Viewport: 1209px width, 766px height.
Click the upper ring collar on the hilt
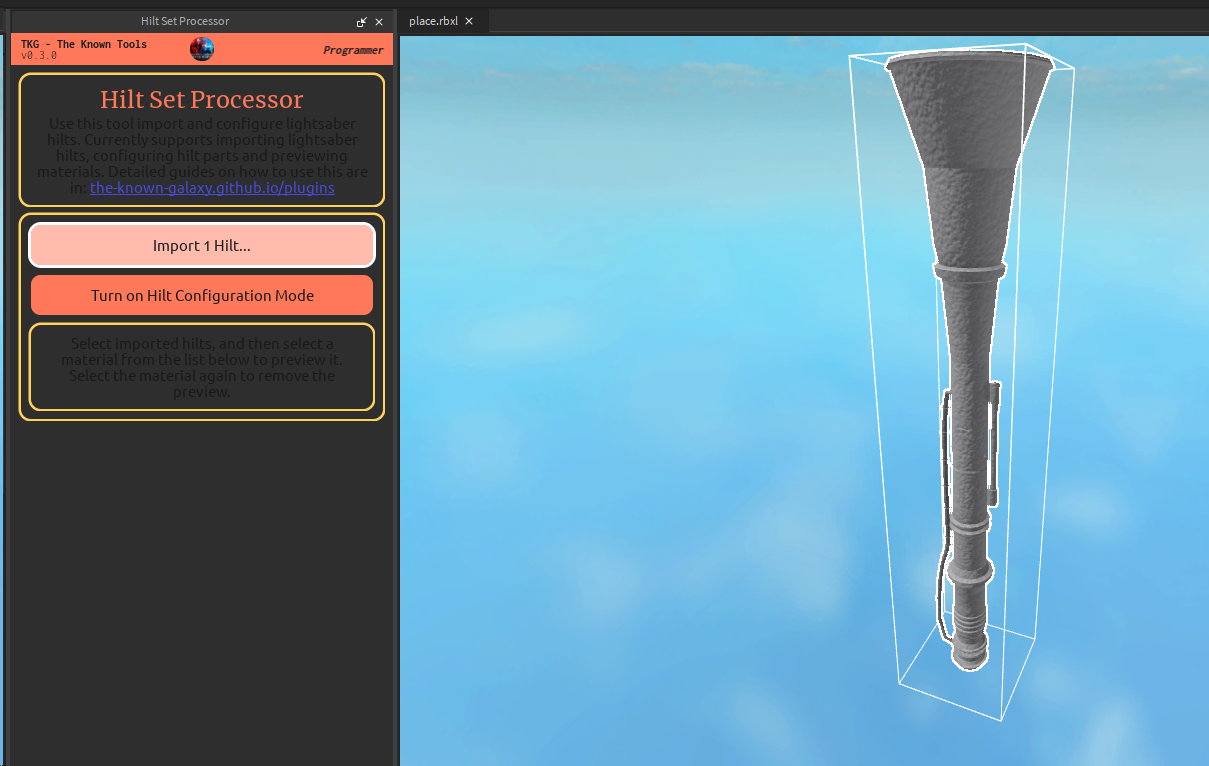click(968, 268)
